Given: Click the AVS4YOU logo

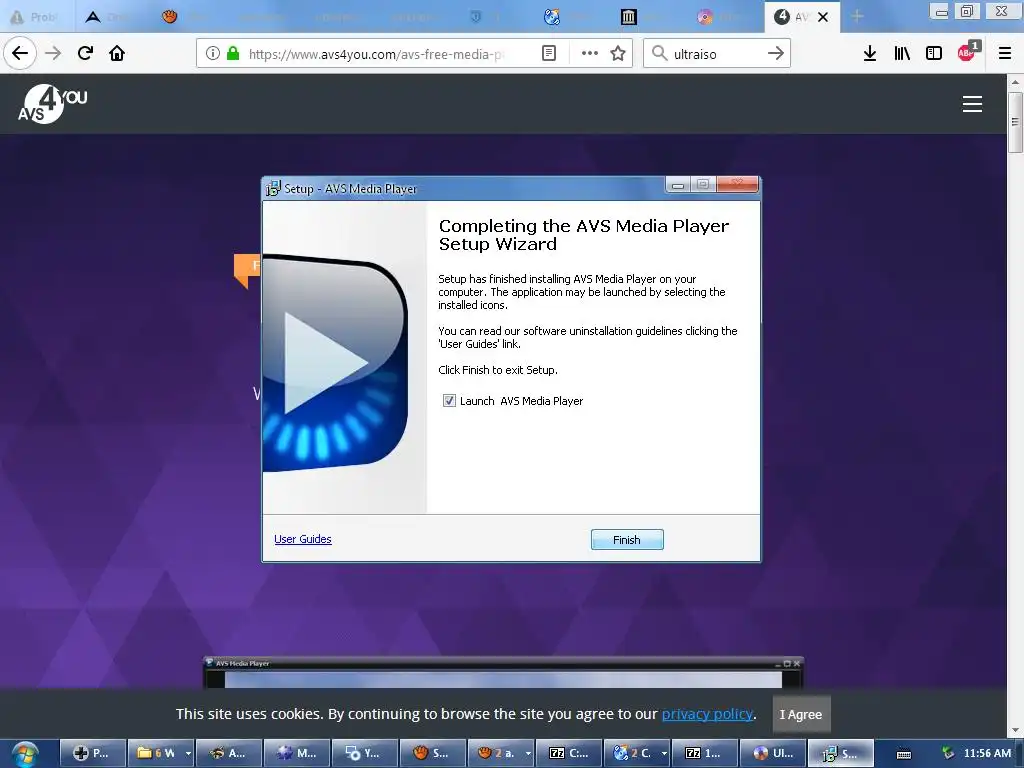Looking at the screenshot, I should coord(52,104).
